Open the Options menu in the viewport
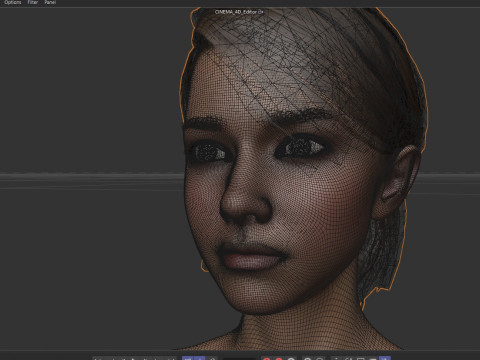Image resolution: width=480 pixels, height=360 pixels. click(x=13, y=2)
